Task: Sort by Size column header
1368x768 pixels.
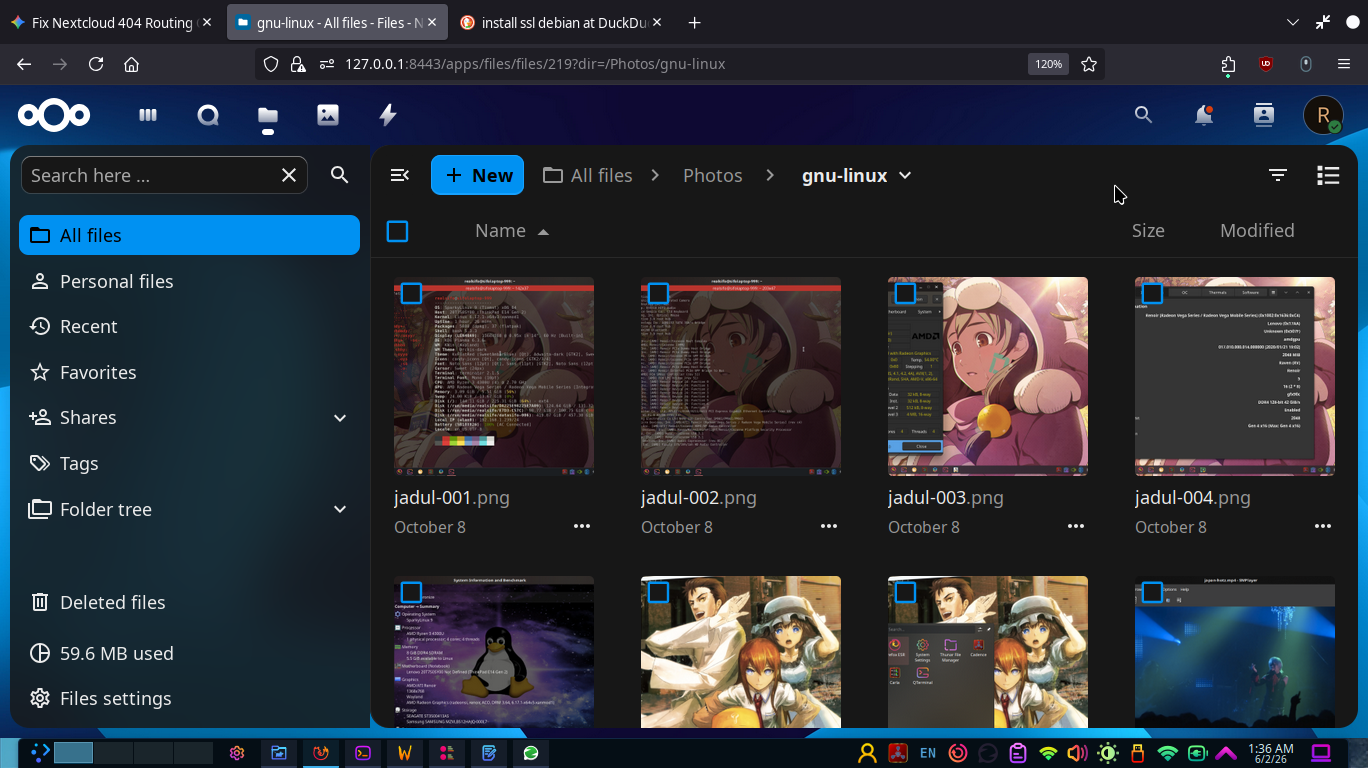Action: click(1148, 231)
